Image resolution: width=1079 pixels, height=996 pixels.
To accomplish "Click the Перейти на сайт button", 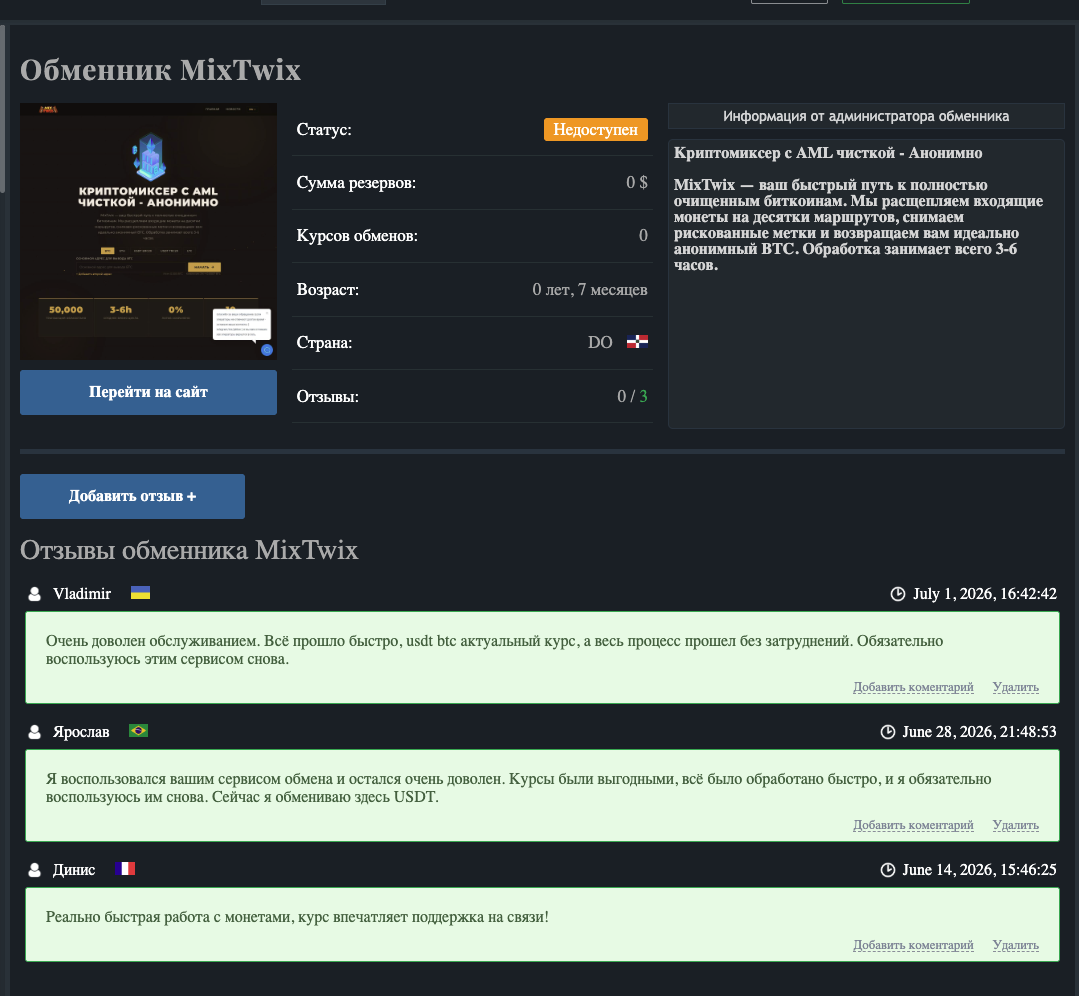I will [149, 392].
